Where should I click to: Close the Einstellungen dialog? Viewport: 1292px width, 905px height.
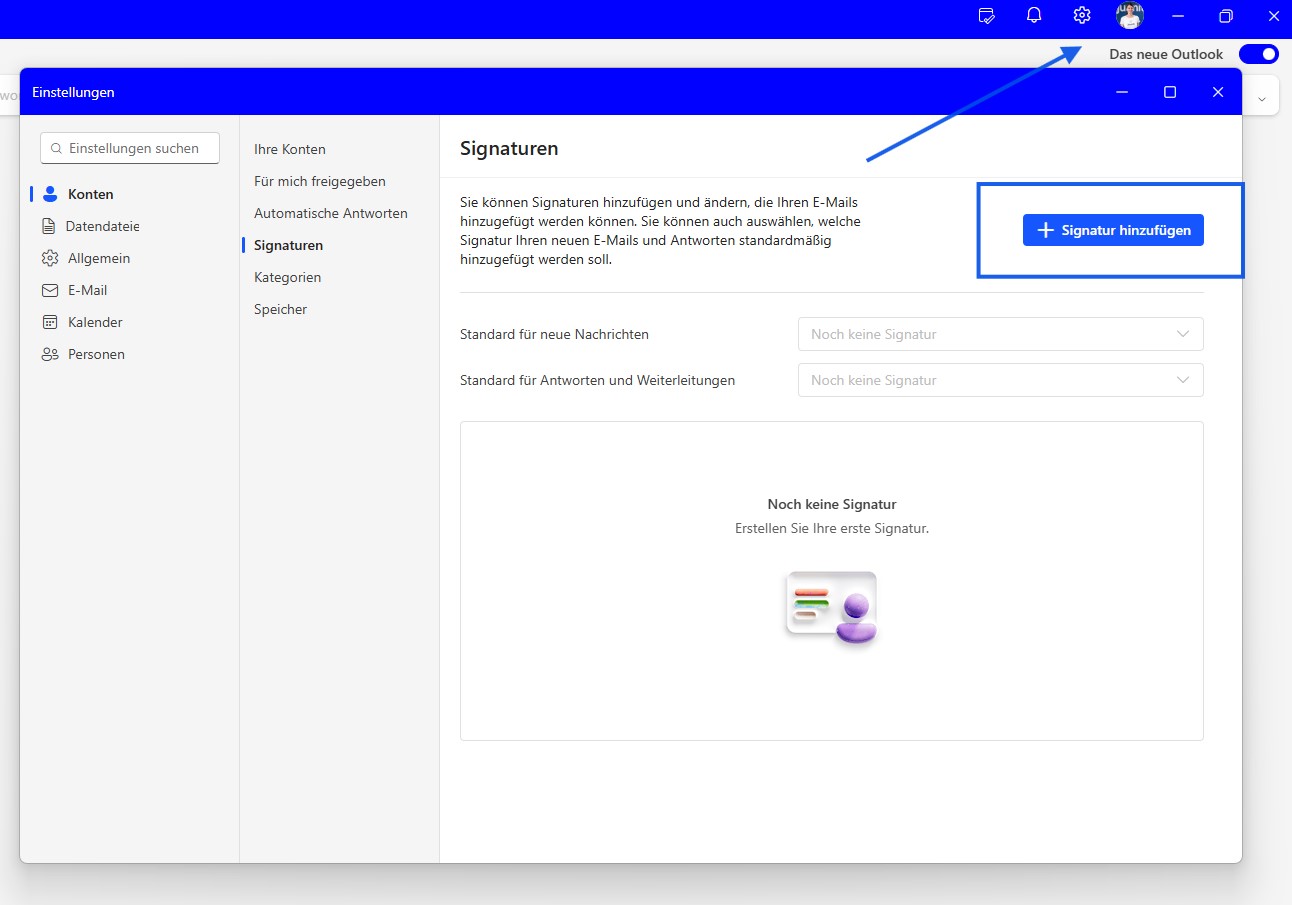click(1218, 92)
